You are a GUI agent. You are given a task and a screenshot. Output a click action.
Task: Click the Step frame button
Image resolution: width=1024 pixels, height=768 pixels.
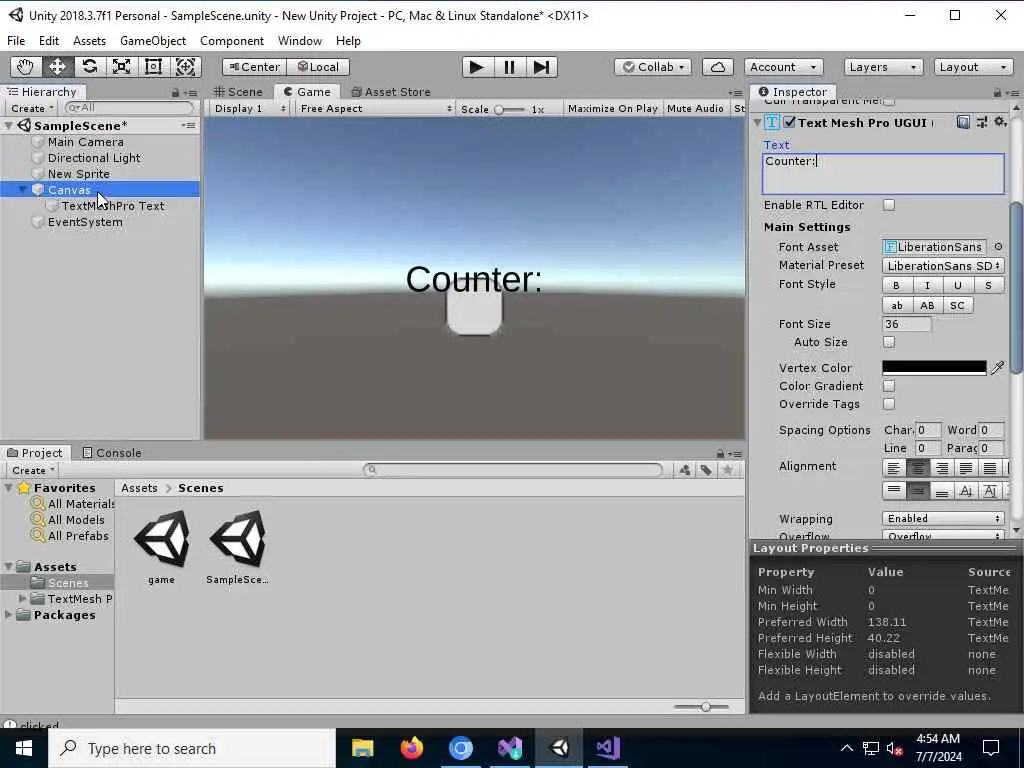click(x=541, y=67)
